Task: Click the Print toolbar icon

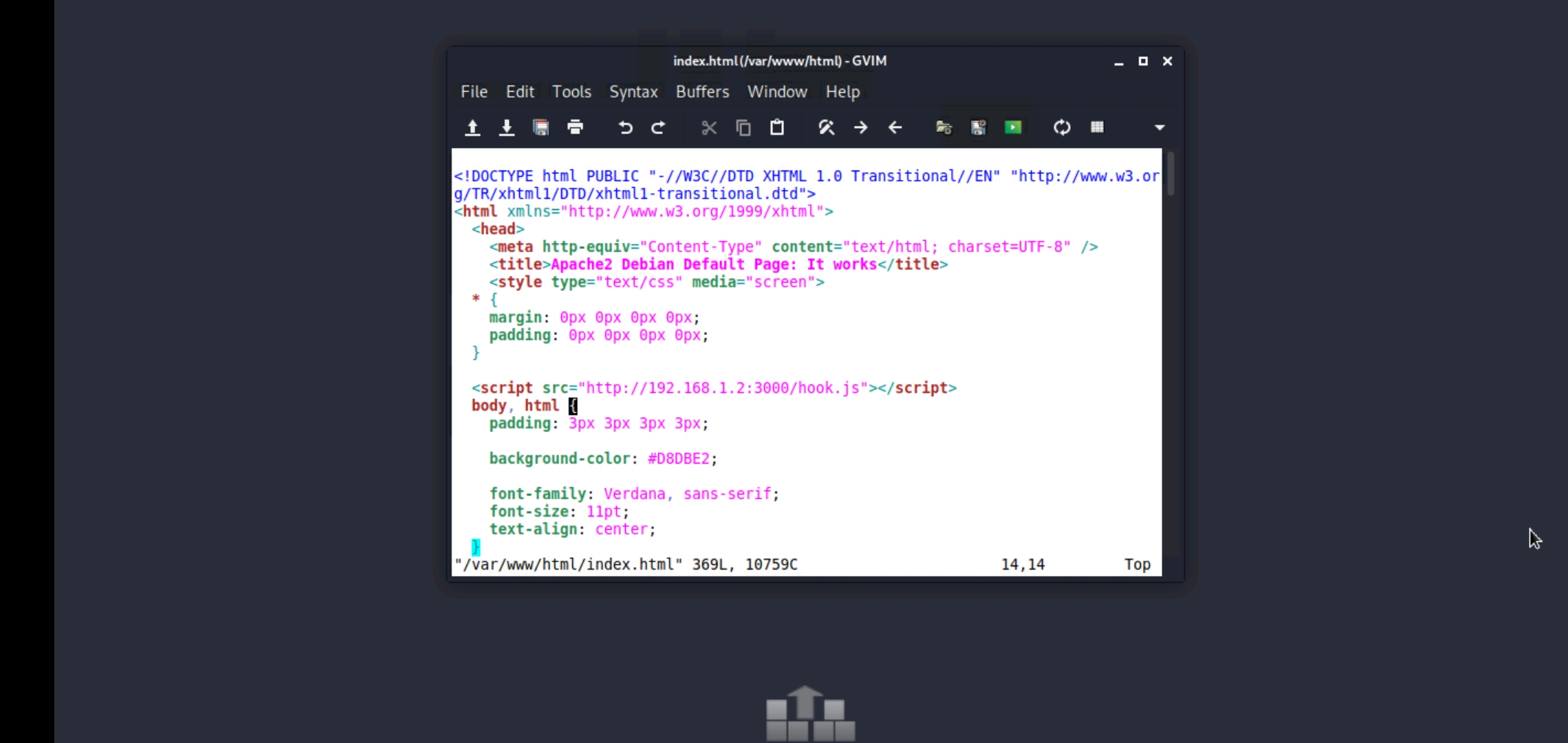Action: point(576,127)
